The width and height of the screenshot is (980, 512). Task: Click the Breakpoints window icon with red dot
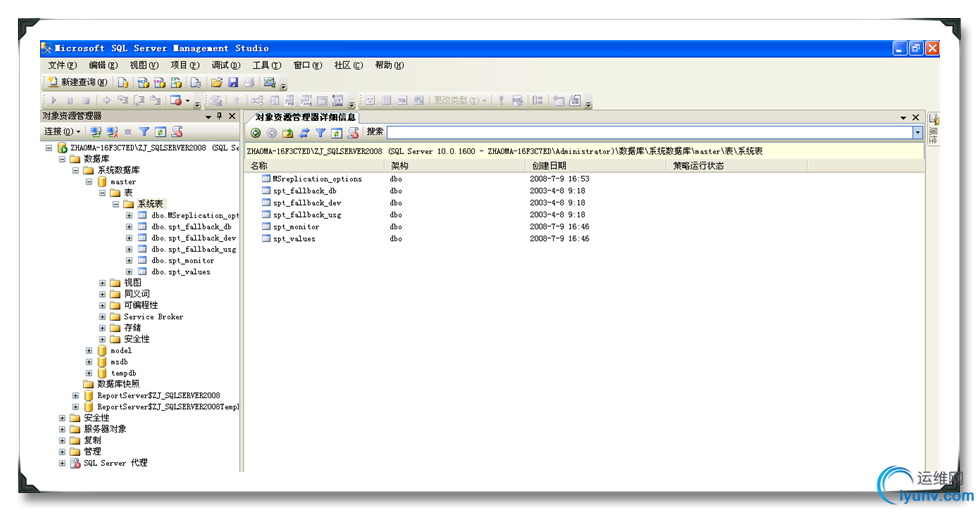click(176, 100)
